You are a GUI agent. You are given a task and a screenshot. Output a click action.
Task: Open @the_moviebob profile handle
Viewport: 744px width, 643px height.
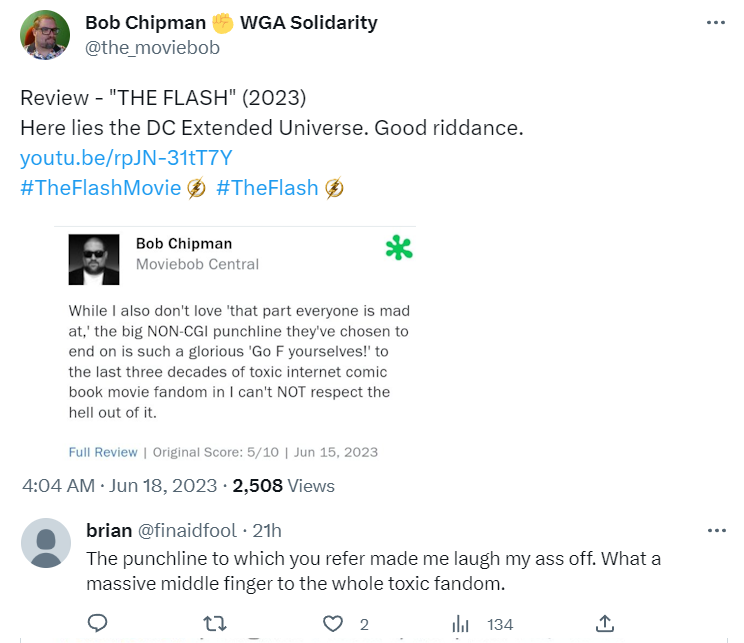pos(152,47)
